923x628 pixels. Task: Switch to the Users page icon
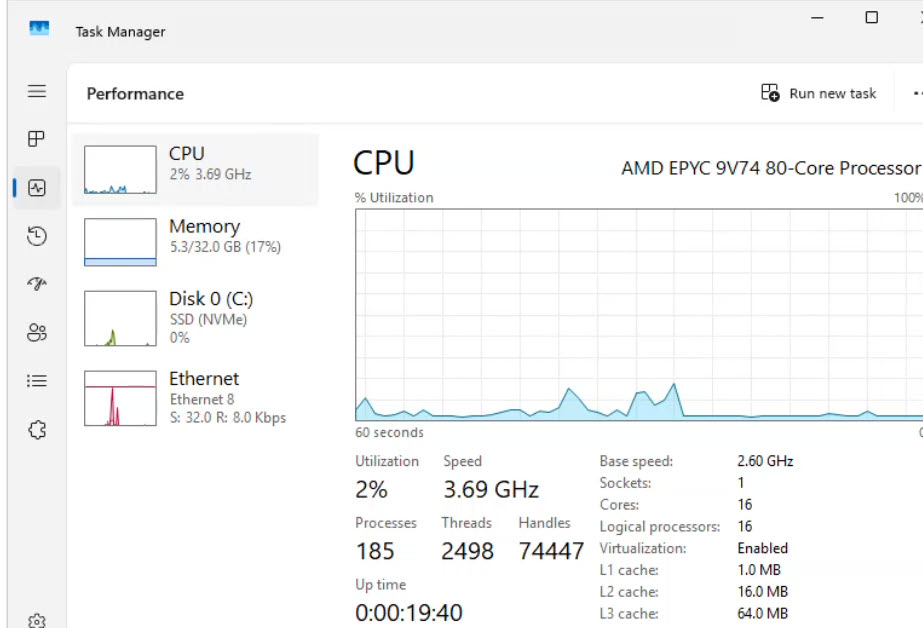[37, 332]
